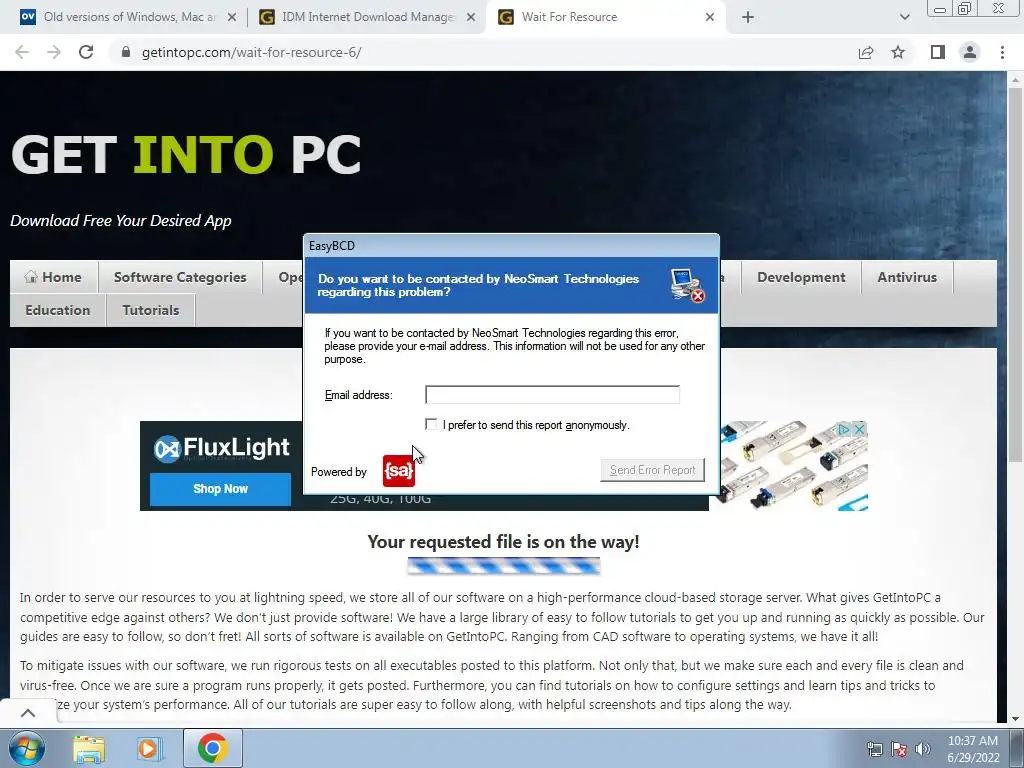Screen dimensions: 1024x768
Task: Open Action Center flag icon
Action: point(899,748)
